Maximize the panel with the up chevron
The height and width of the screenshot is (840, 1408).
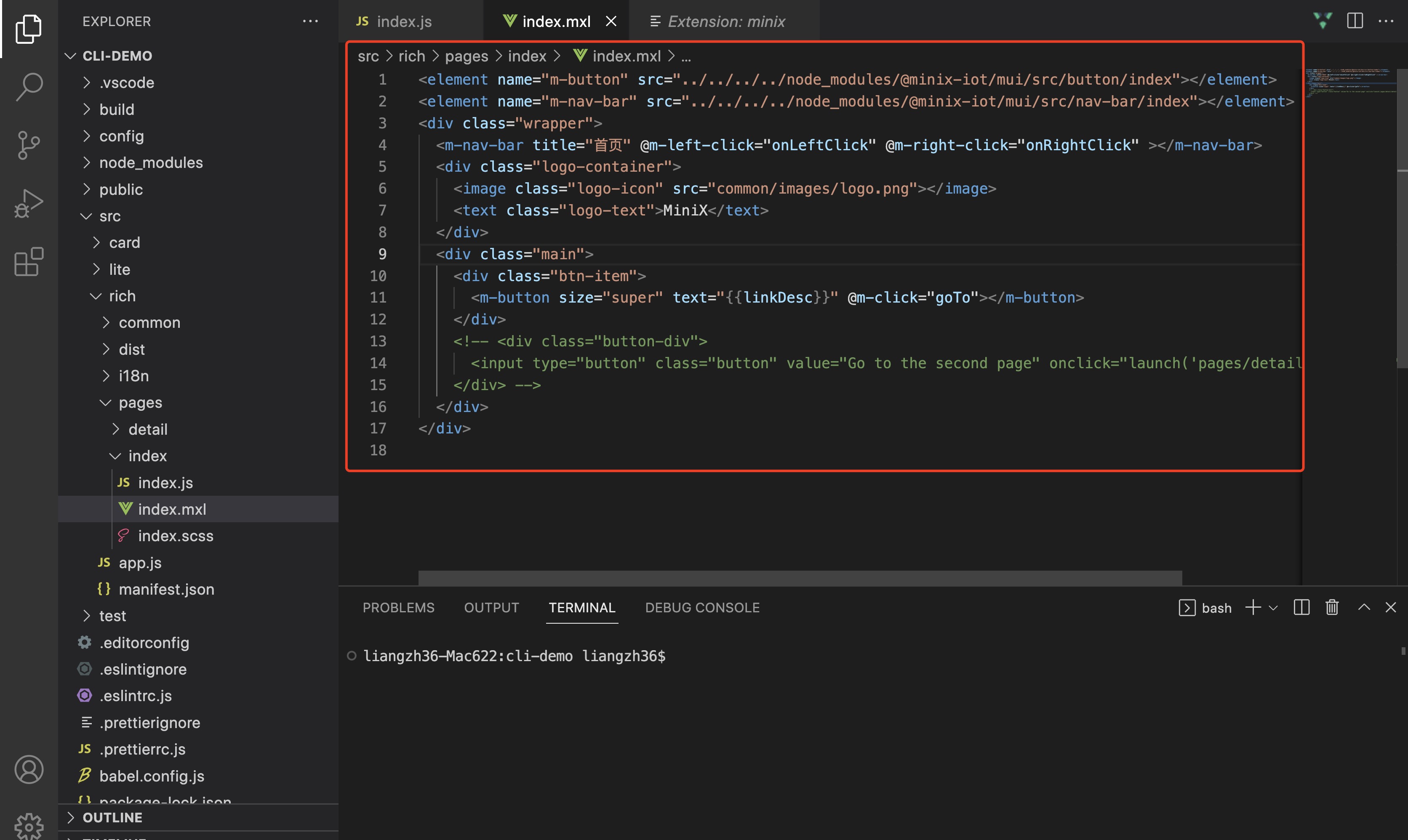coord(1364,607)
